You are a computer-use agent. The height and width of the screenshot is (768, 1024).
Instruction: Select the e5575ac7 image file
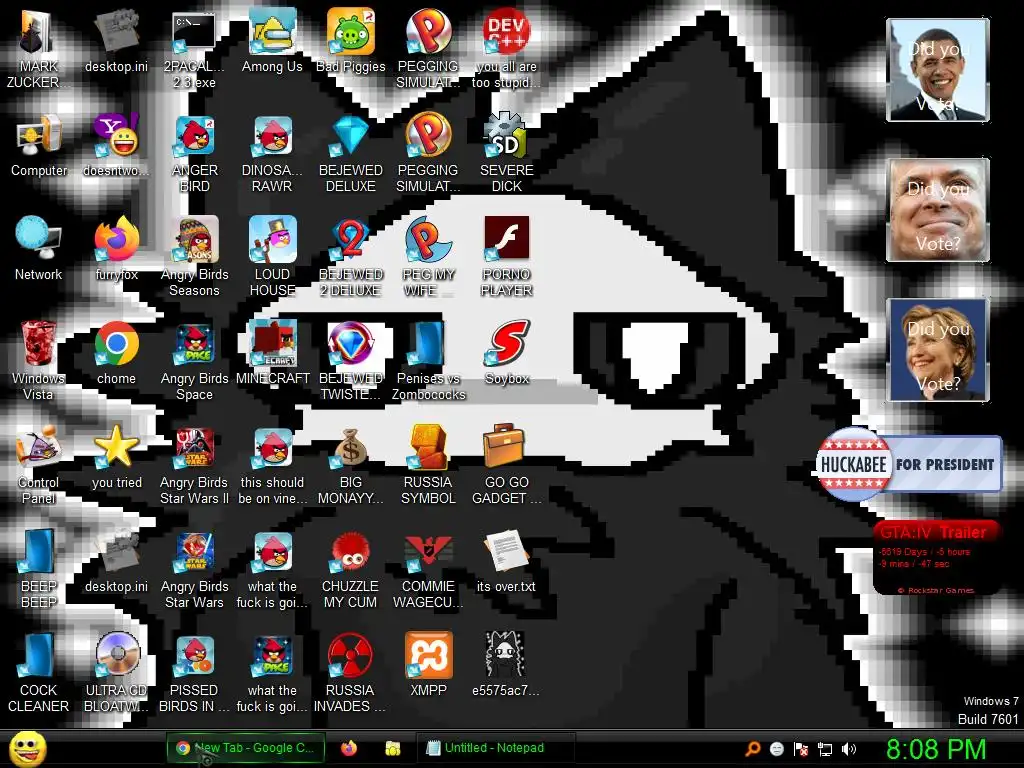(x=507, y=665)
